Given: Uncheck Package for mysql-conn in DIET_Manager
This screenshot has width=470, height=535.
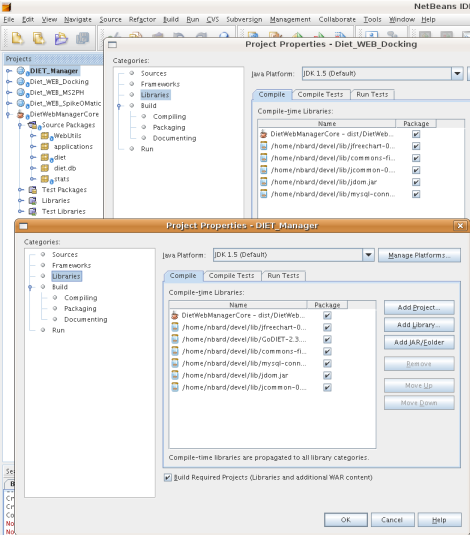Looking at the screenshot, I should pyautogui.click(x=327, y=363).
